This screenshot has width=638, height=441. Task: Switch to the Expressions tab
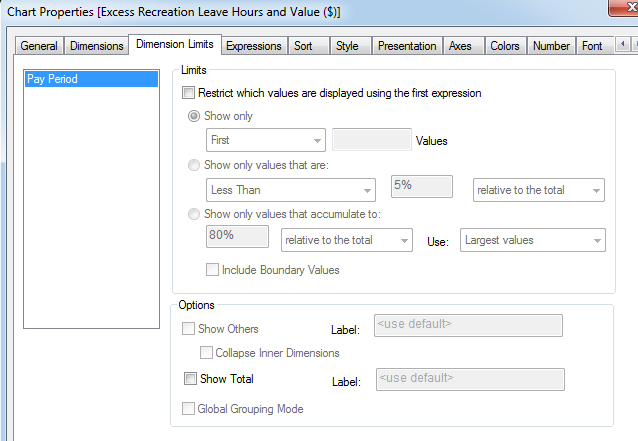coord(253,46)
